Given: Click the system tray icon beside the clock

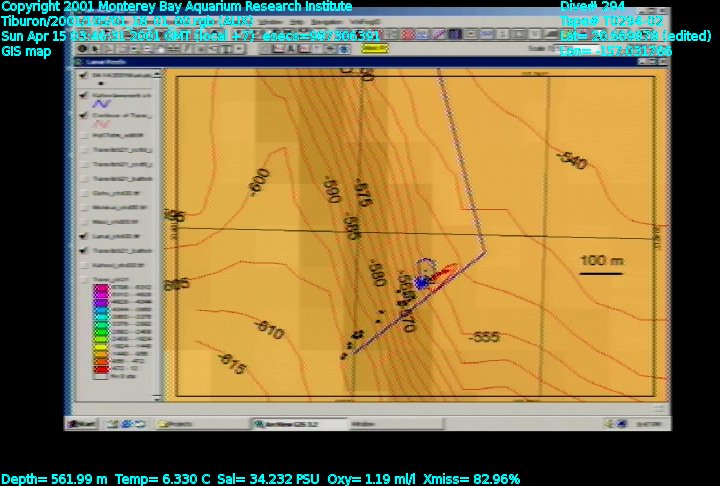Looking at the screenshot, I should pos(624,423).
